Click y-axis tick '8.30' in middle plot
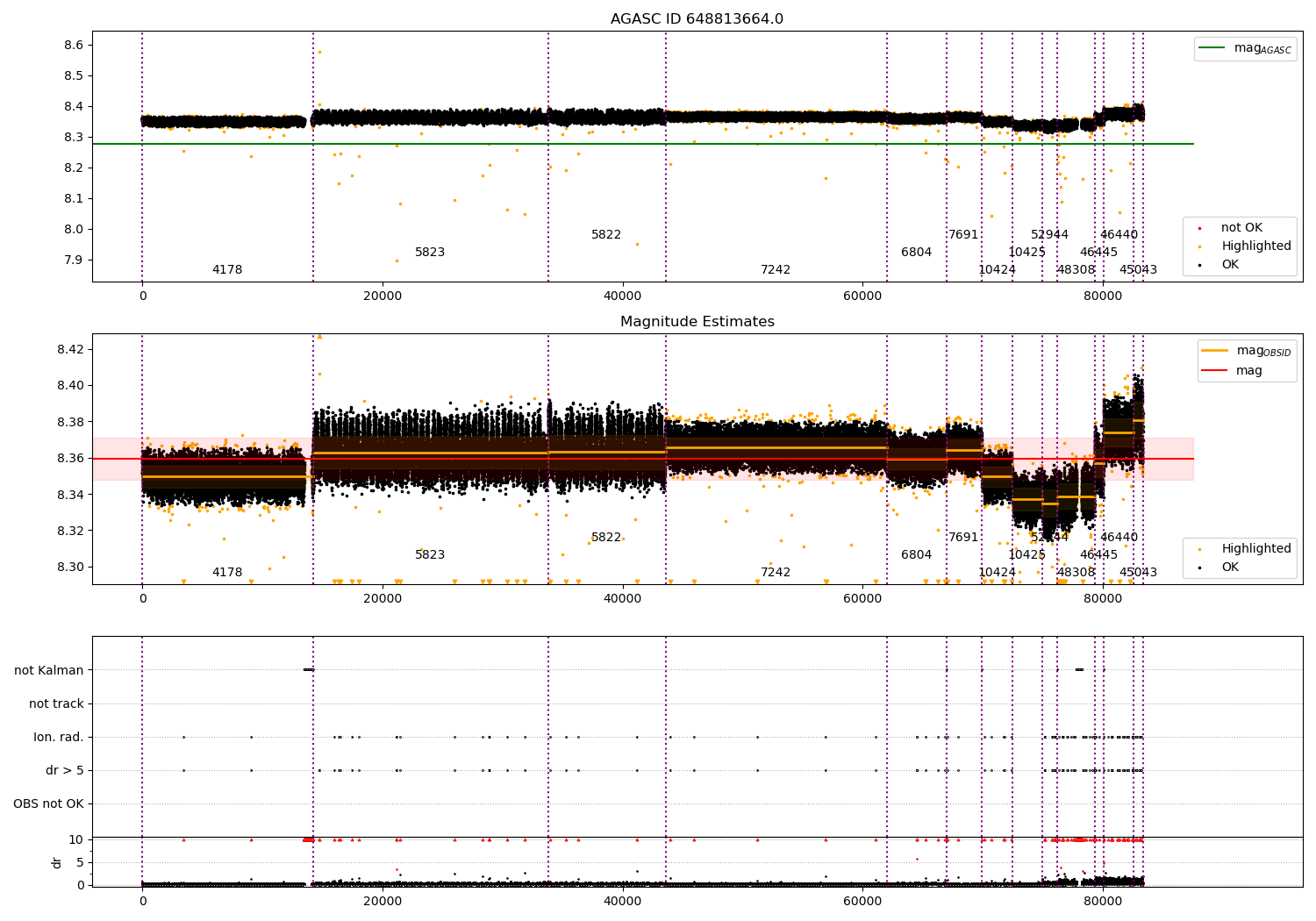Image resolution: width=1316 pixels, height=921 pixels. point(69,567)
